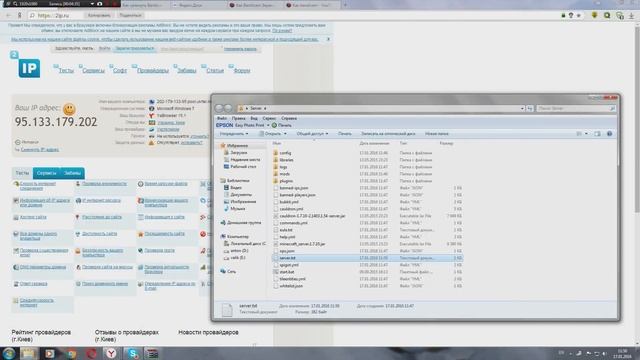Open the Правка menu in Explorer
640x360 pixels.
point(238,118)
